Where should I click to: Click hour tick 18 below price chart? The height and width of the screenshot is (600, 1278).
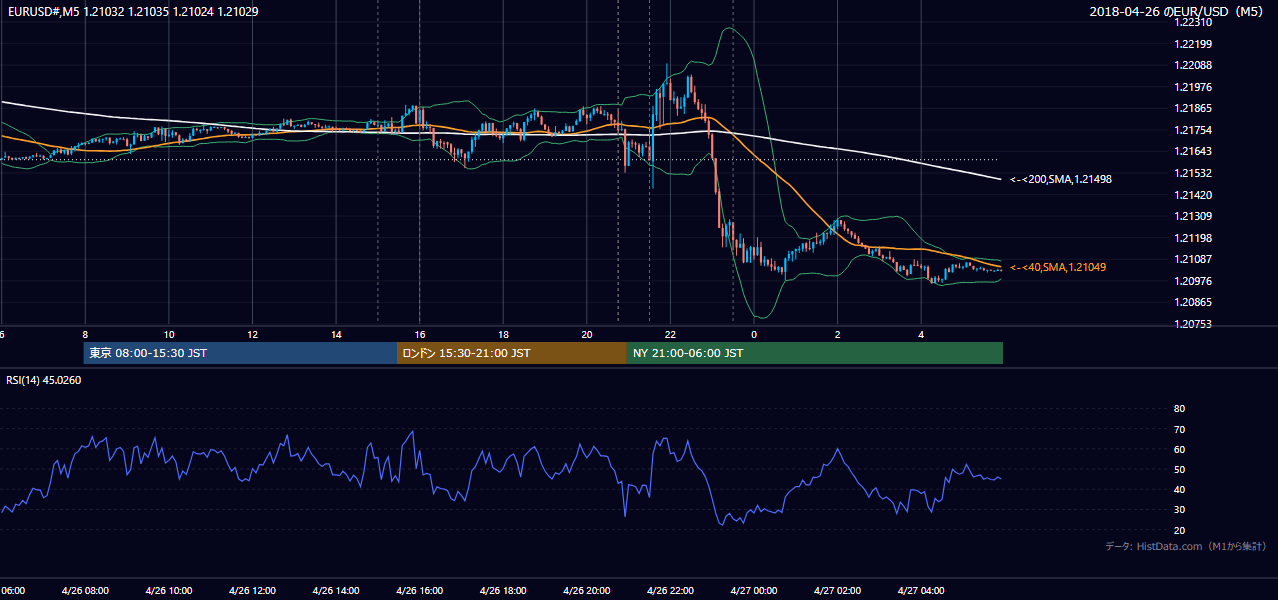click(x=504, y=335)
